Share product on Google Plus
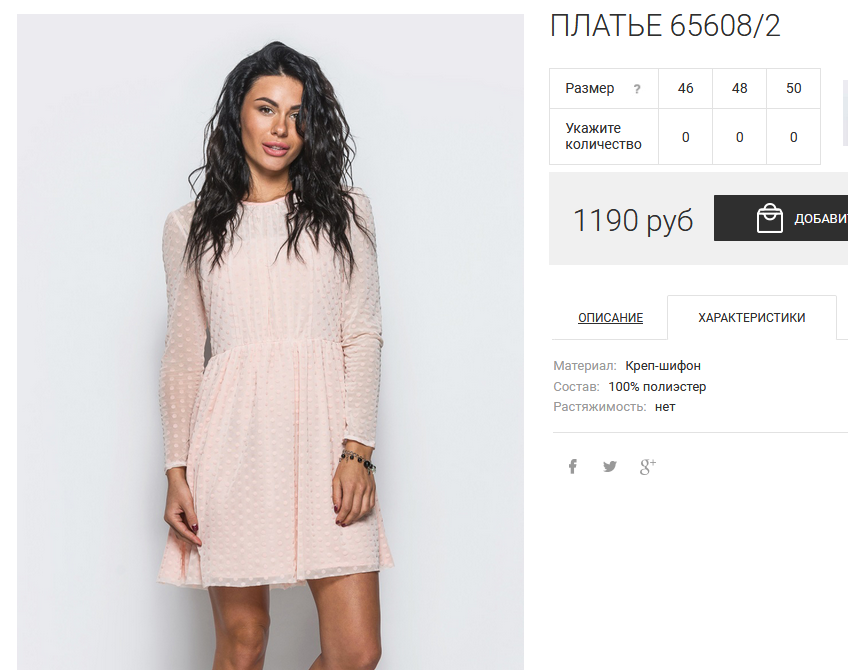The height and width of the screenshot is (670, 848). (x=647, y=466)
